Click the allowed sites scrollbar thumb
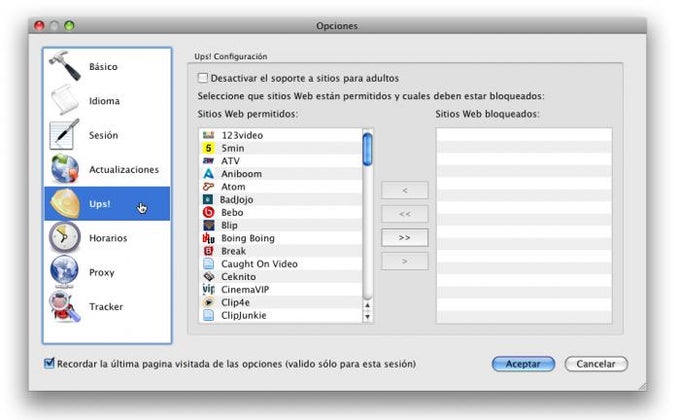Viewport: 680px width, 420px height. pos(367,149)
